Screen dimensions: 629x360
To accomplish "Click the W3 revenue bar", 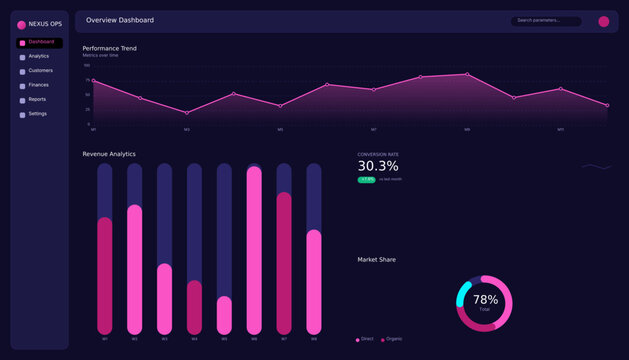I will click(164, 299).
